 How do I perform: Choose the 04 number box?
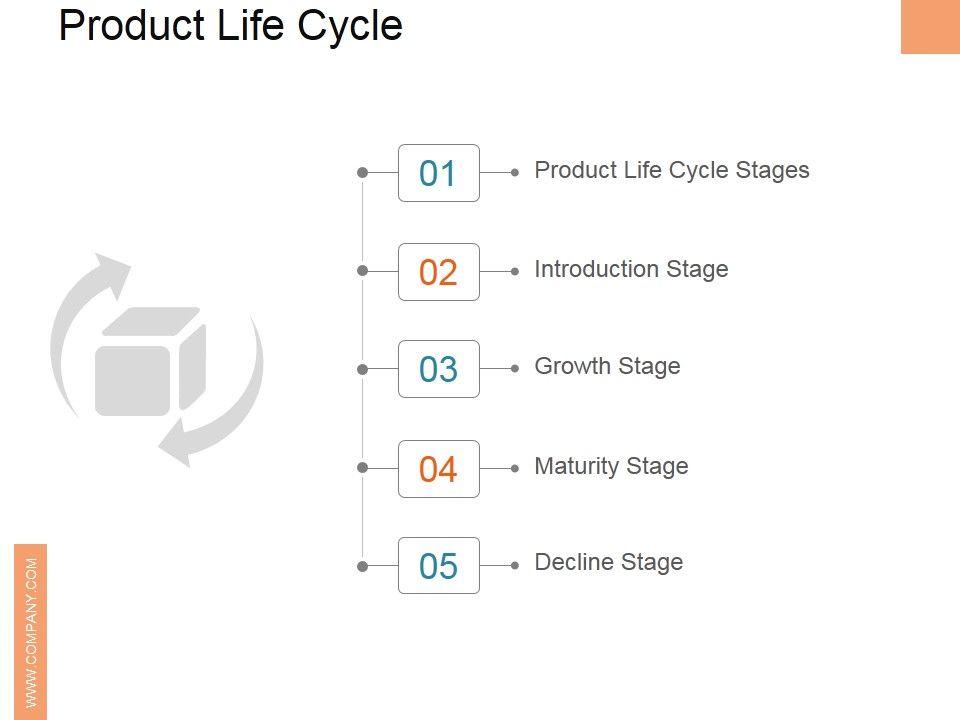point(439,469)
